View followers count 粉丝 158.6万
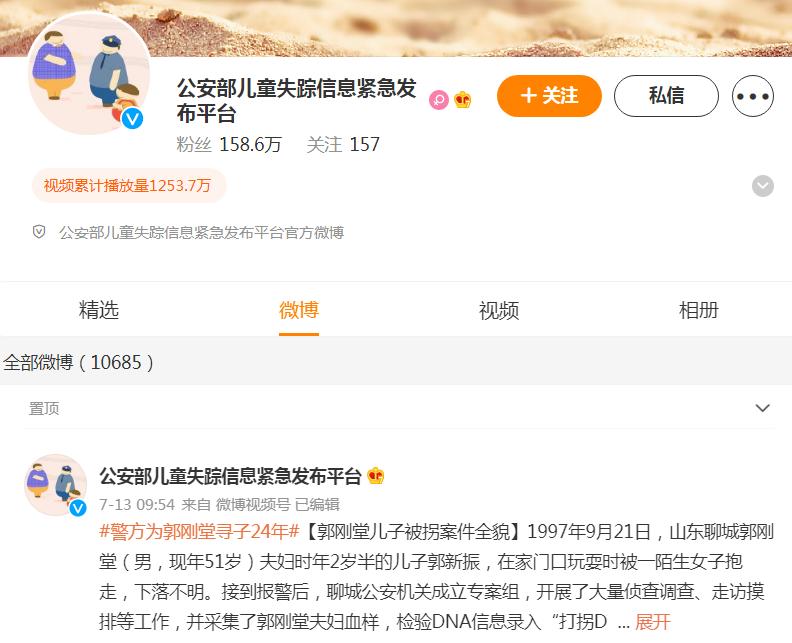The height and width of the screenshot is (643, 792). (x=229, y=144)
